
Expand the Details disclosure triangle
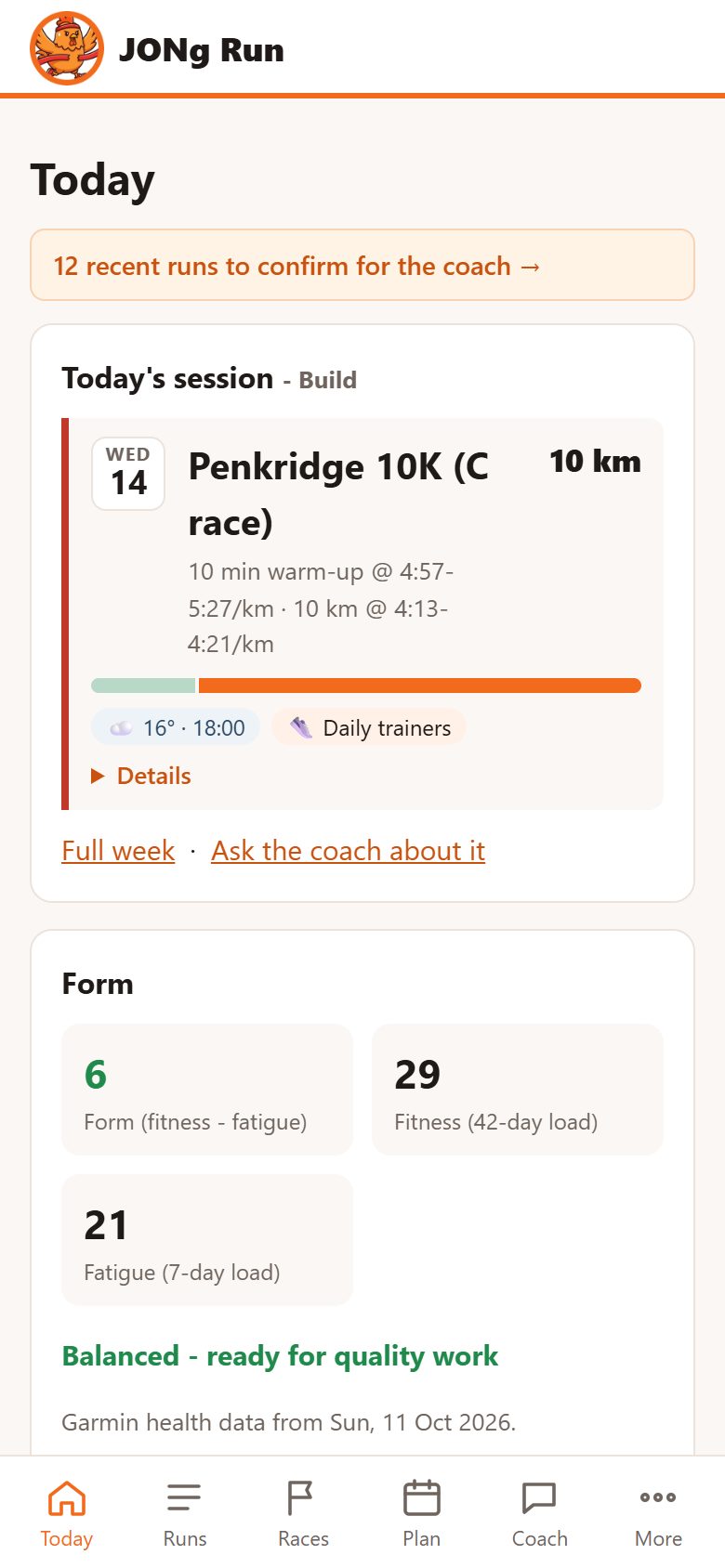(98, 776)
